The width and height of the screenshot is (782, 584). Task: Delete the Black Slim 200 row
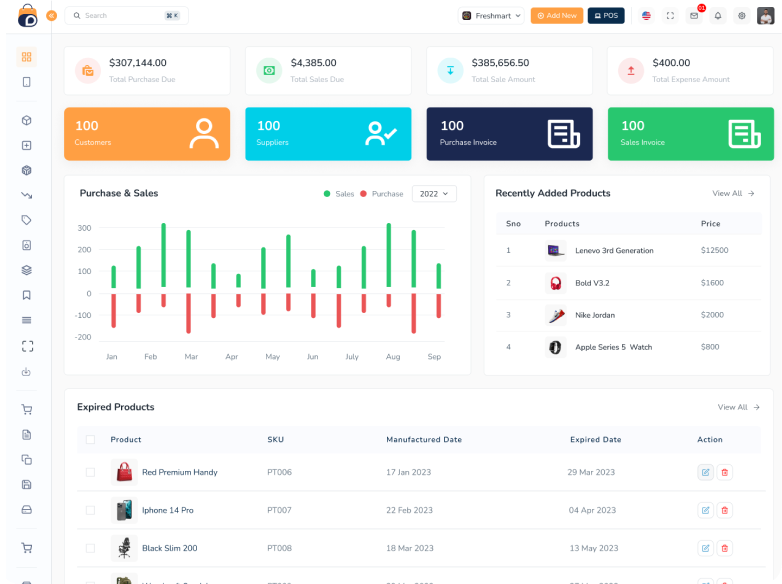(725, 548)
